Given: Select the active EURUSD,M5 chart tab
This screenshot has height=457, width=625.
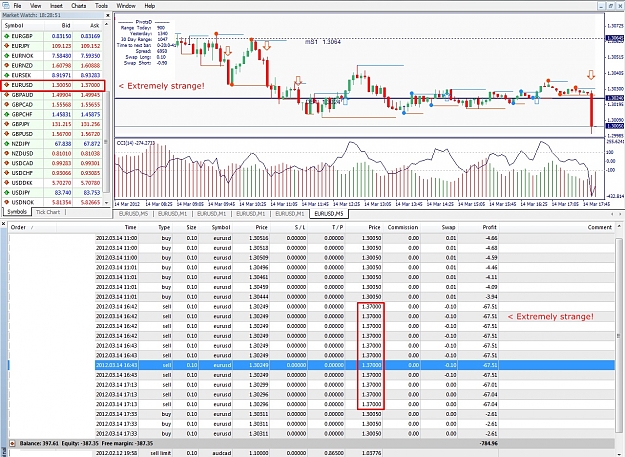Looking at the screenshot, I should point(328,214).
